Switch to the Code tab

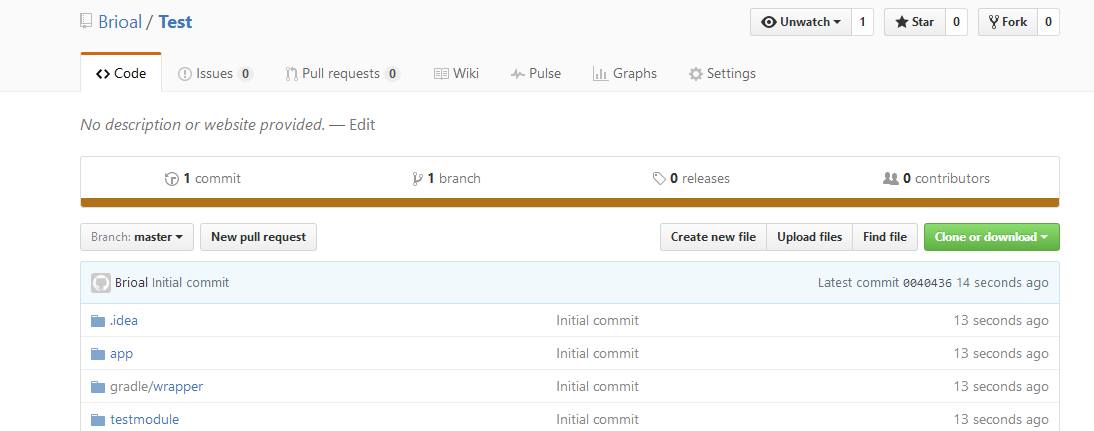coord(121,73)
